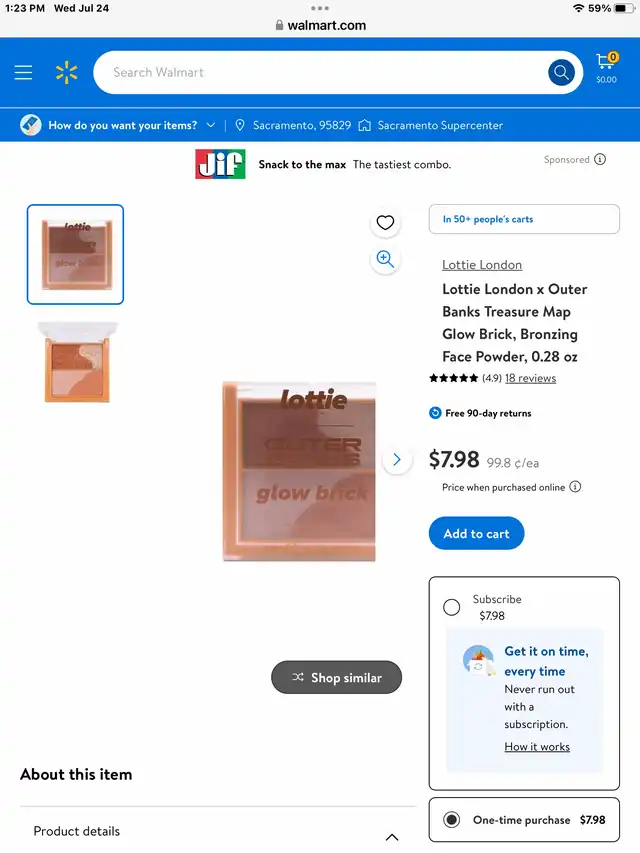Open the 18 reviews link
This screenshot has width=640, height=853.
click(530, 378)
